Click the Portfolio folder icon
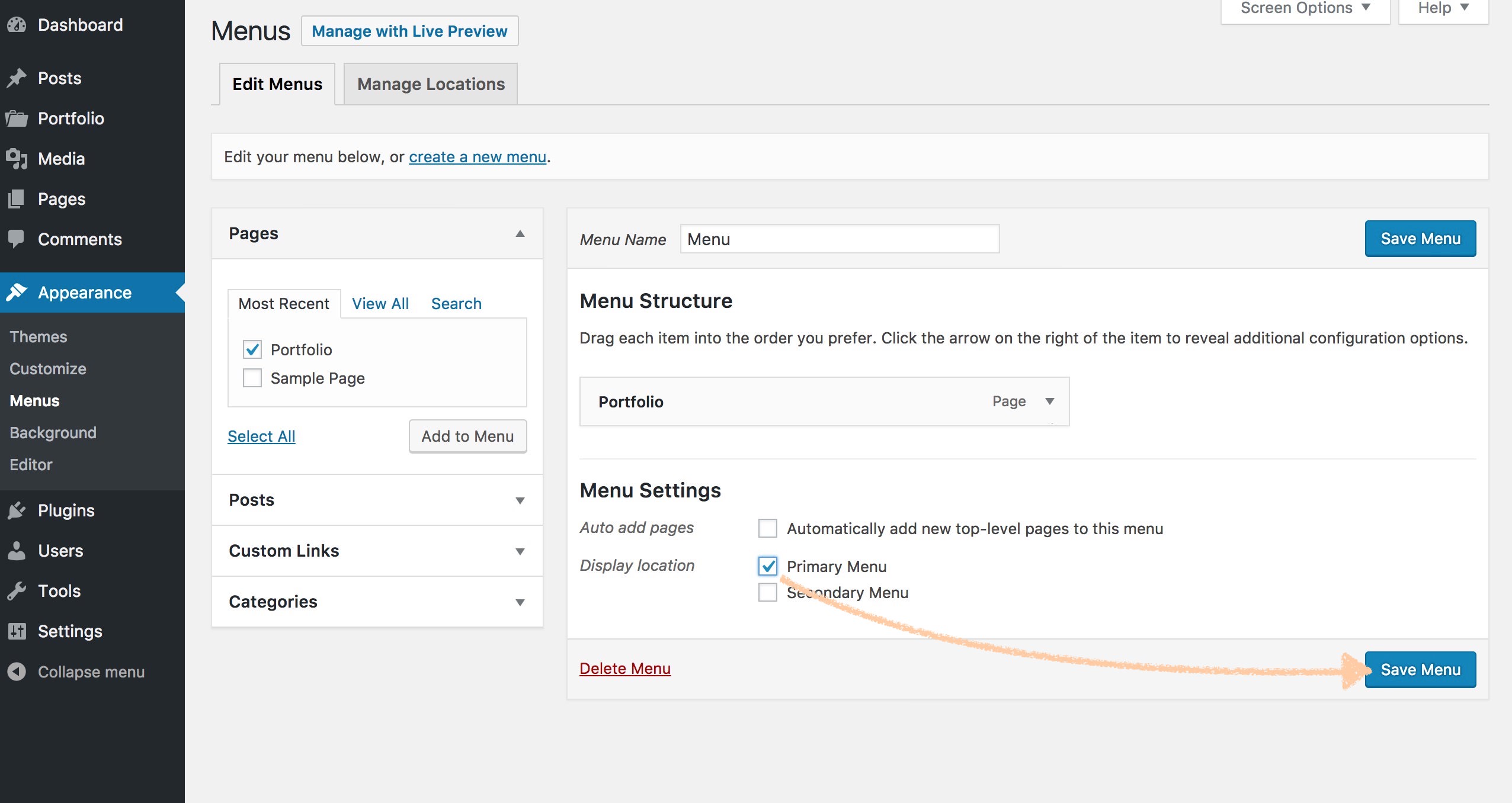 [x=17, y=118]
